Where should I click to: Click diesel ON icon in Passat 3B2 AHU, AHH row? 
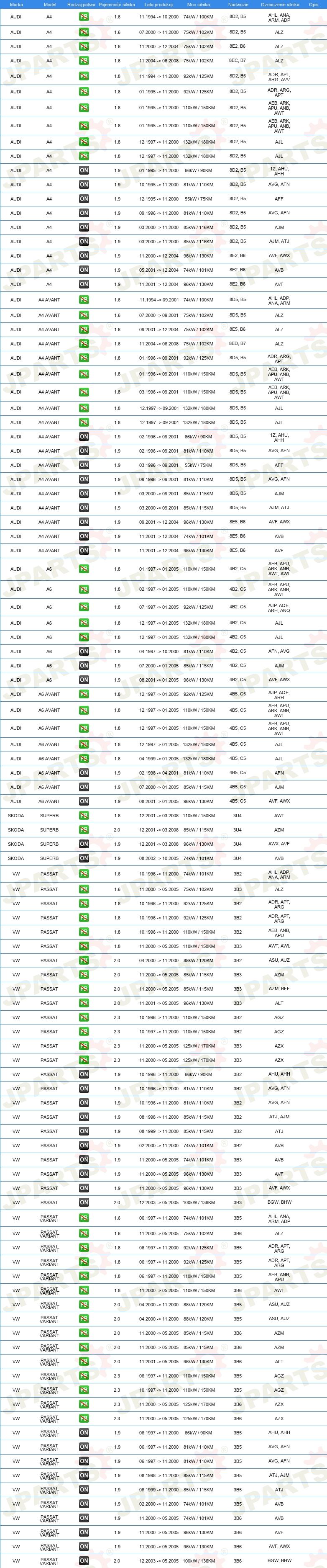click(x=84, y=1074)
